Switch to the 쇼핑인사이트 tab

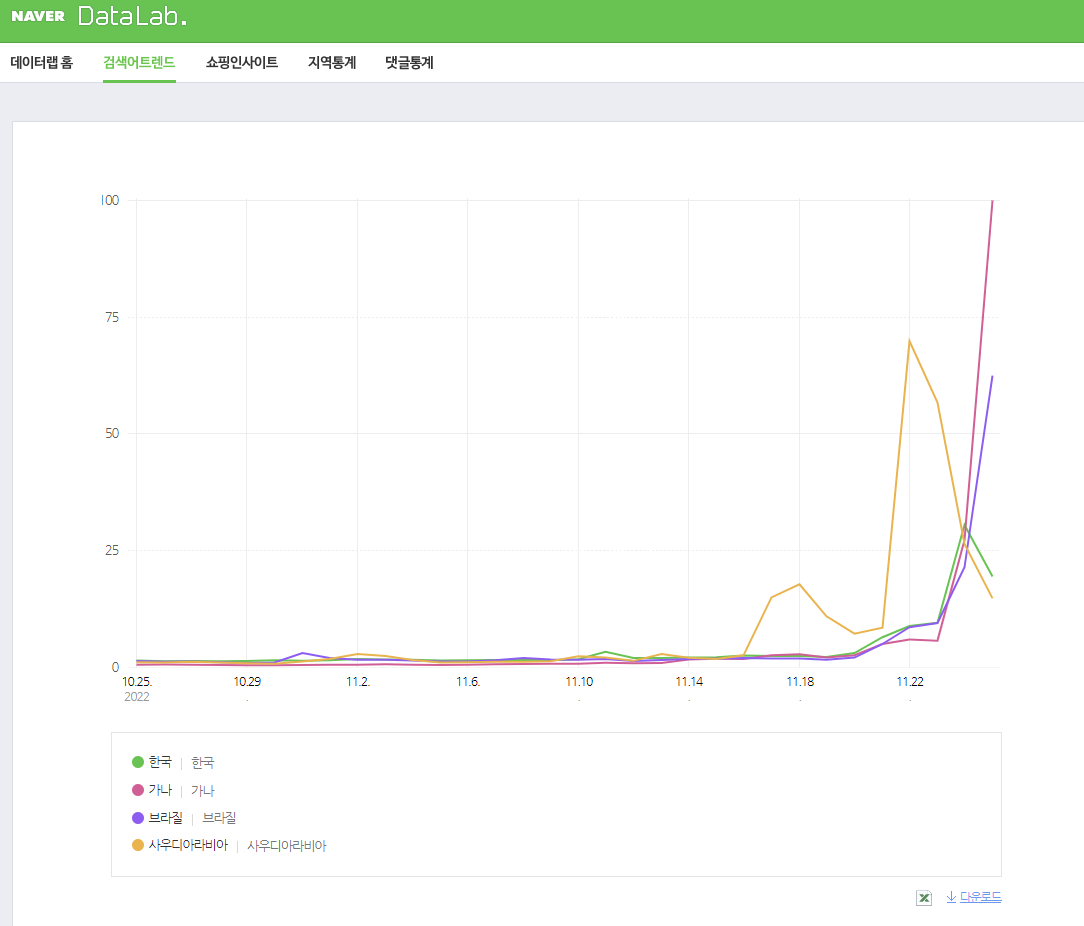tap(242, 62)
